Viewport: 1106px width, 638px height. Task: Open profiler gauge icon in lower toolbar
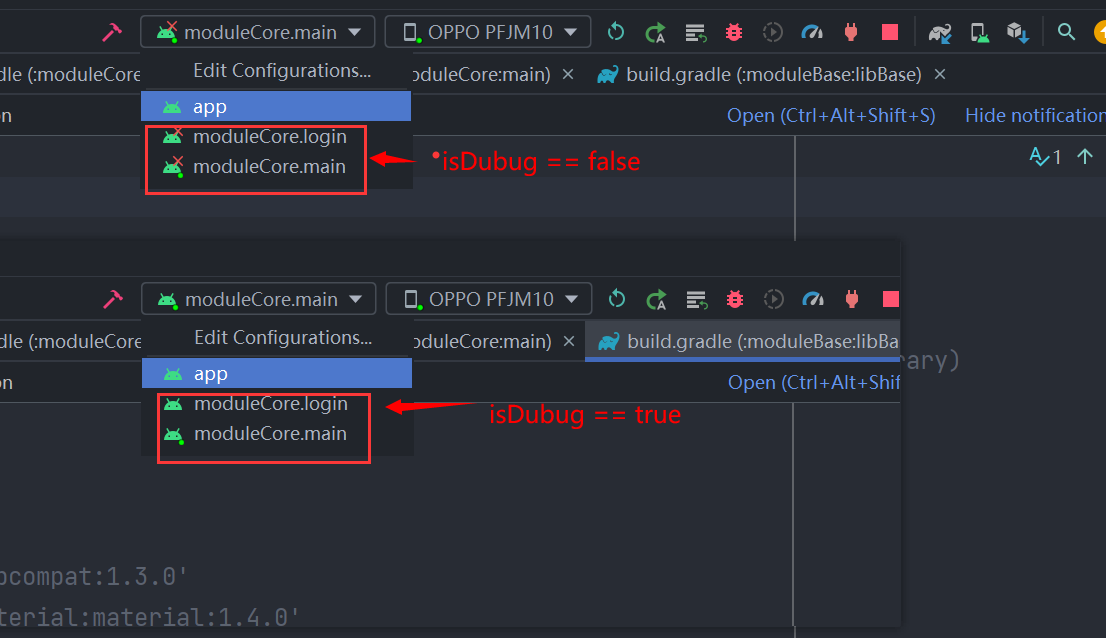(813, 300)
